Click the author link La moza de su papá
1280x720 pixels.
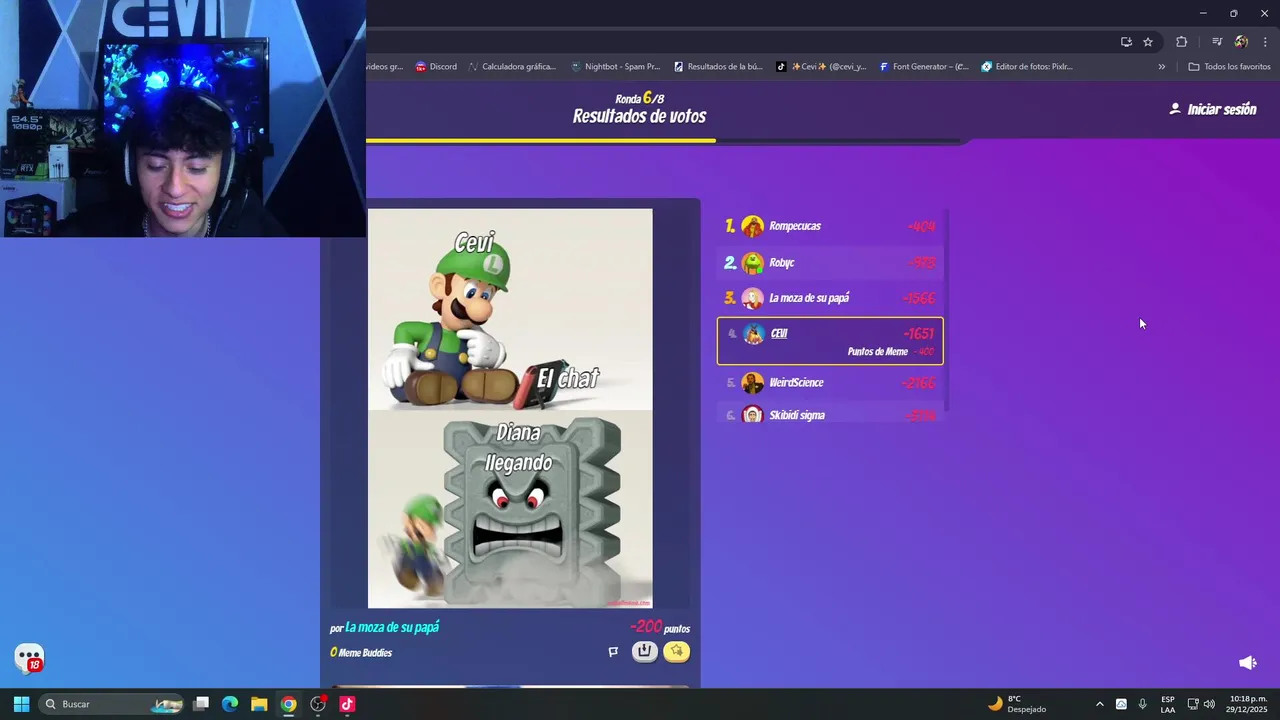(392, 627)
